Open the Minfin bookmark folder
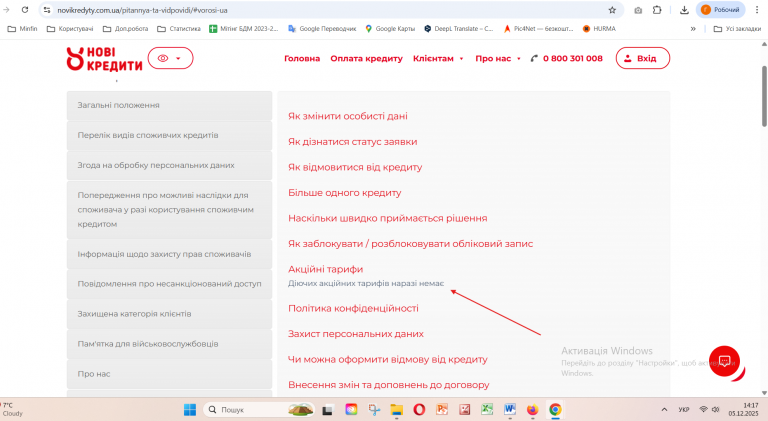Image resolution: width=768 pixels, height=421 pixels. (x=23, y=29)
